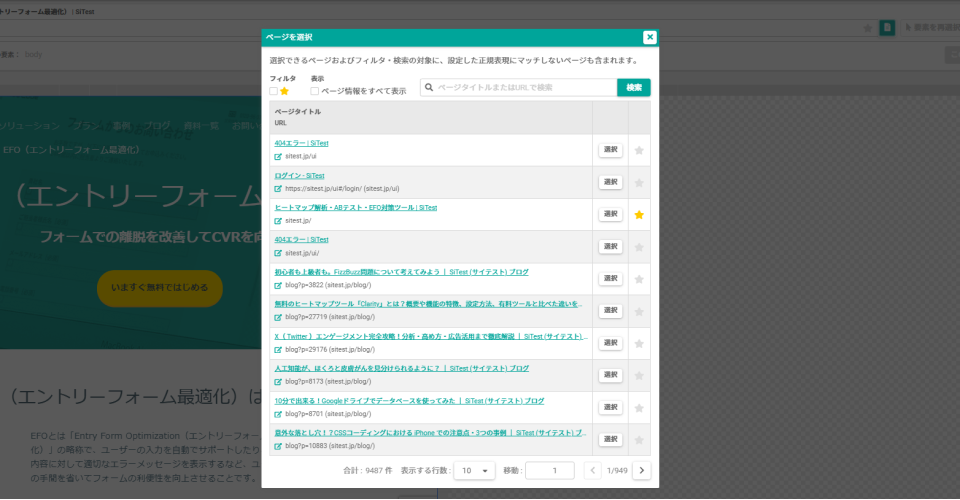Image resolution: width=960 pixels, height=500 pixels.
Task: Open 意外な落とし穴！？CSSコーディング link
Action: tap(430, 433)
